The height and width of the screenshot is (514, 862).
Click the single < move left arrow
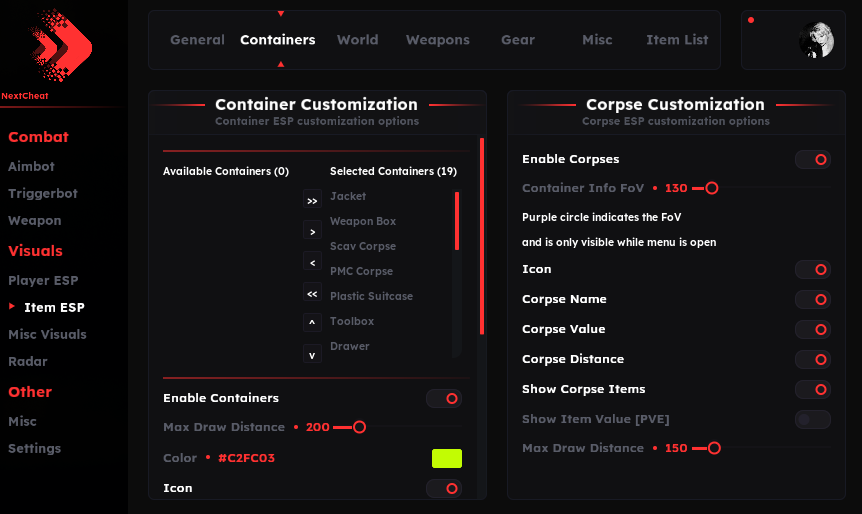(312, 262)
